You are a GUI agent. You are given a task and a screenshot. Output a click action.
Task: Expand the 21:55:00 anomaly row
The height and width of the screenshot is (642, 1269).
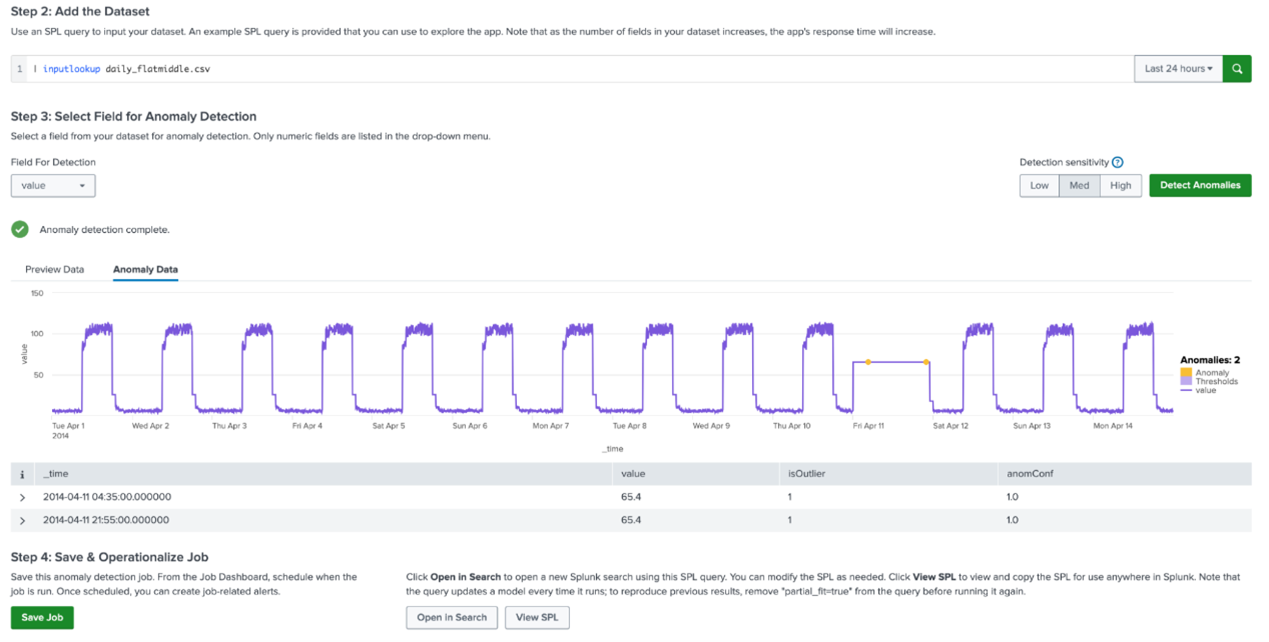pos(22,520)
